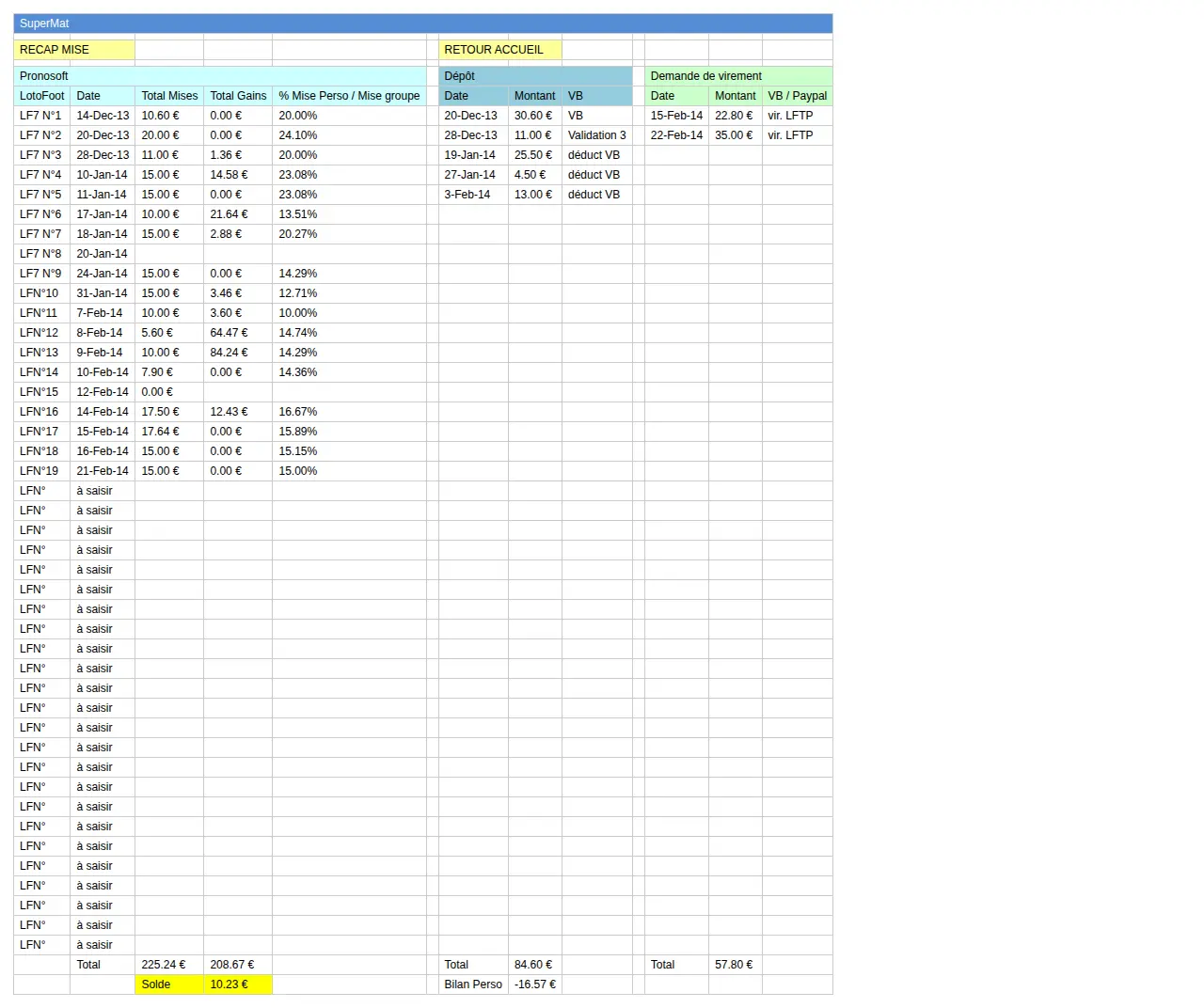Click the RETOUR ACCUEIL yellow cell
The image size is (1204, 1008).
[x=500, y=50]
